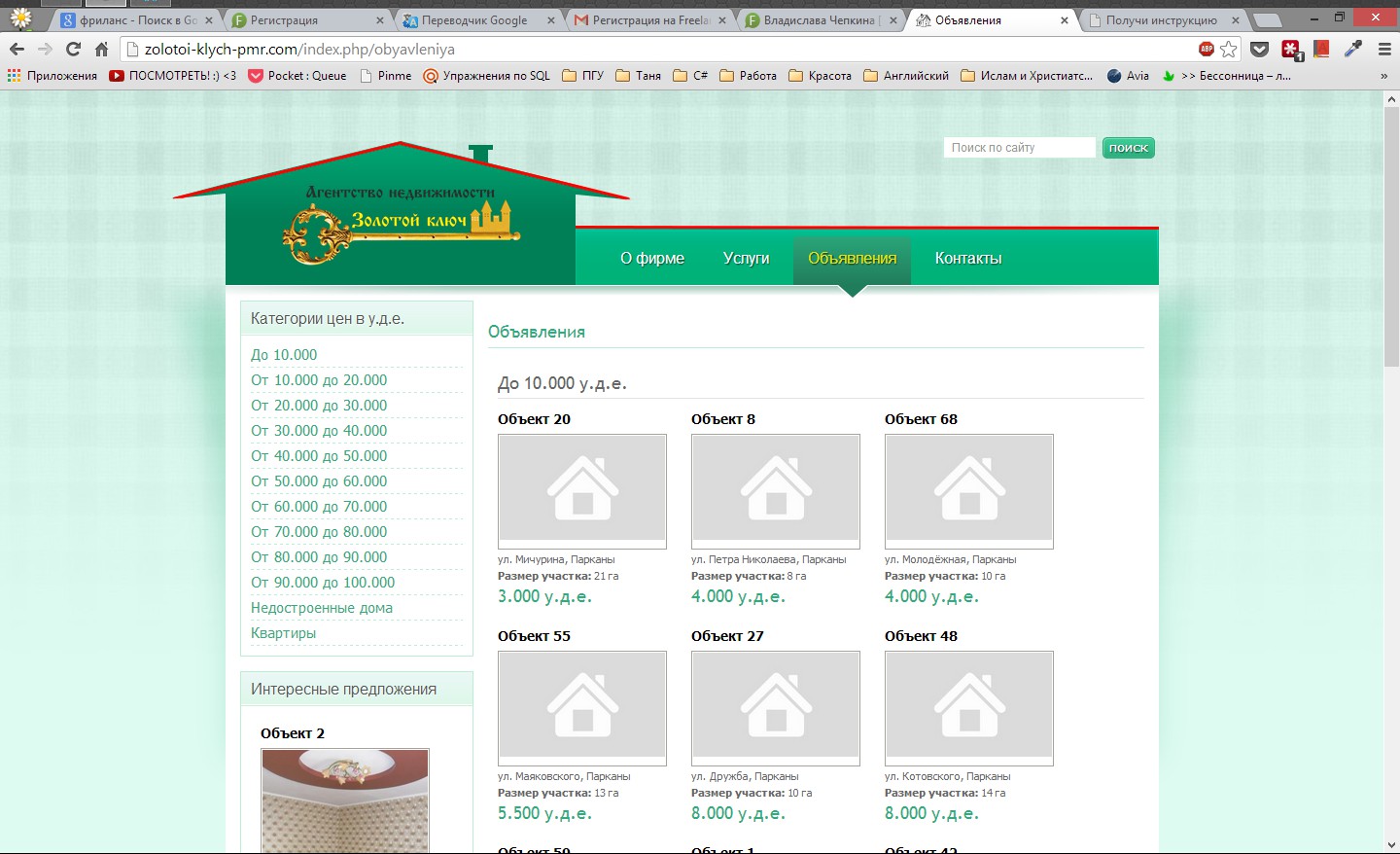Open the ПОСМОТРЕТЬ! YouTube bookmark
The image size is (1400, 854).
172,76
